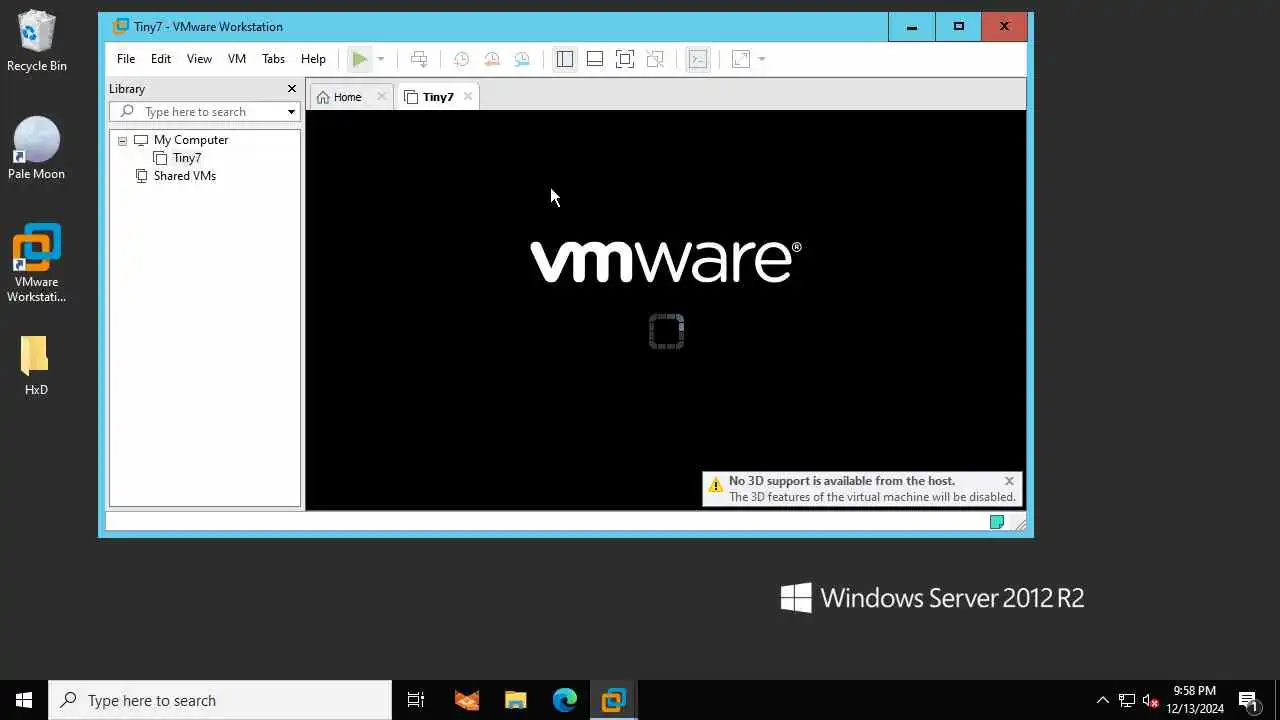
Task: Open the library search dropdown arrow
Action: pyautogui.click(x=291, y=112)
